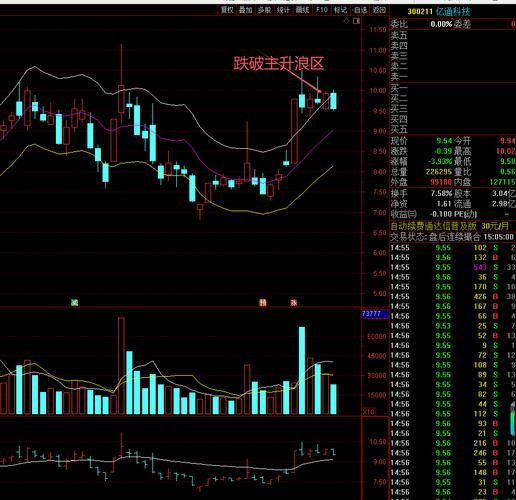Select the trade row with 246 volume

pos(453,453)
